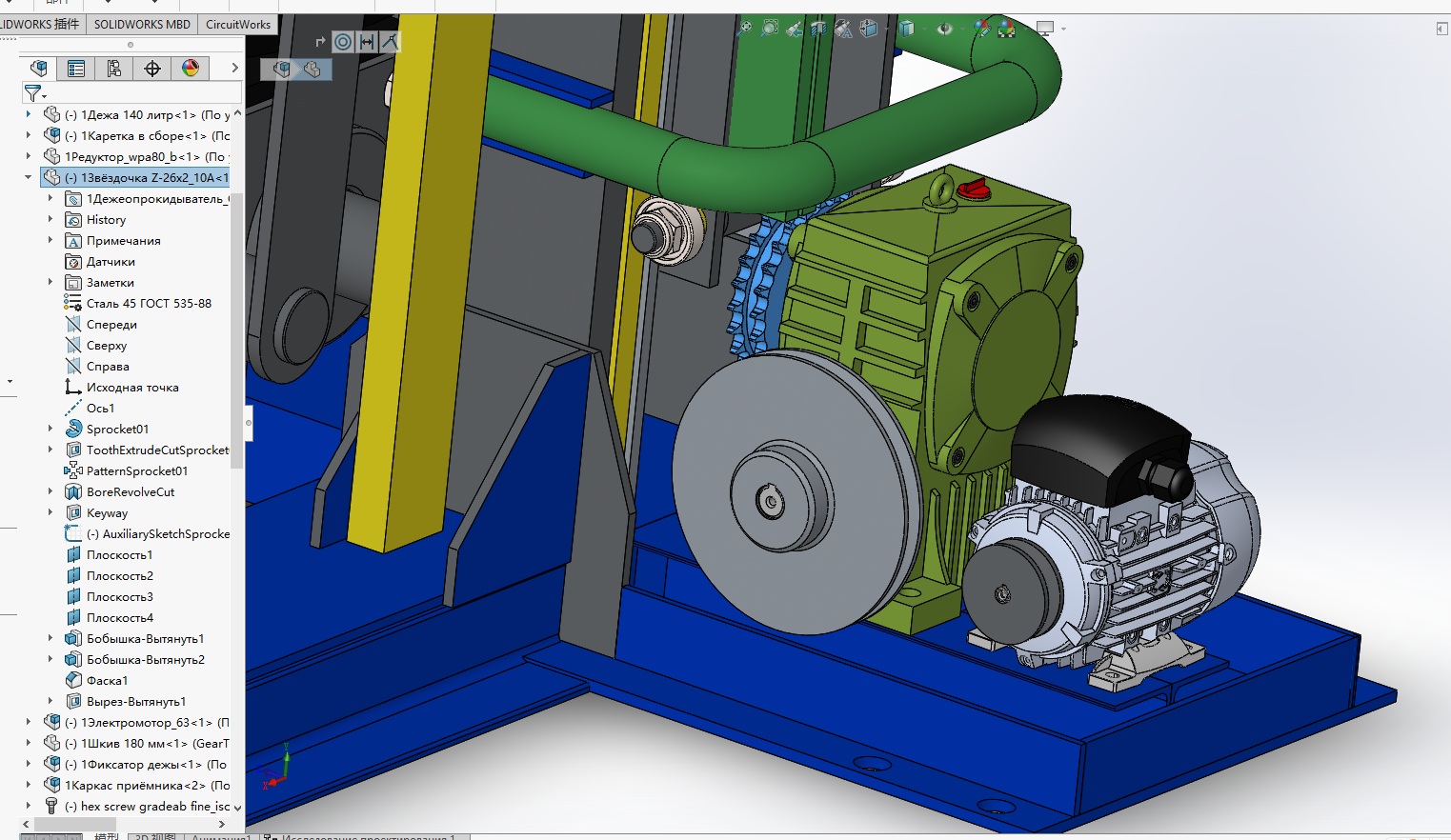The width and height of the screenshot is (1451, 840).
Task: Click the red breather cap on the gearbox
Action: [x=974, y=189]
